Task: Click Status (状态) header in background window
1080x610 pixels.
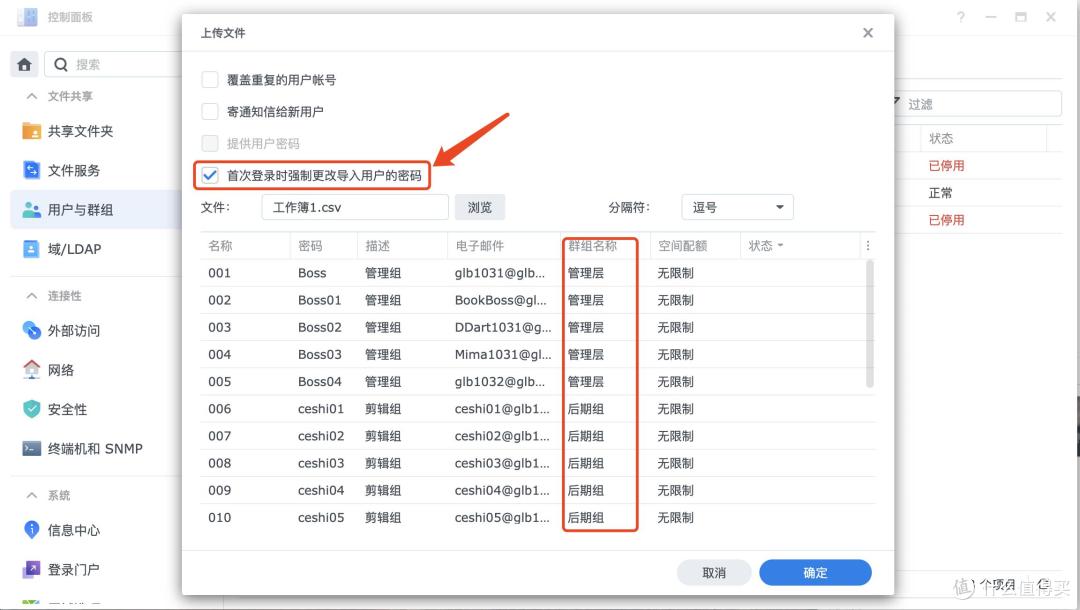Action: 941,138
